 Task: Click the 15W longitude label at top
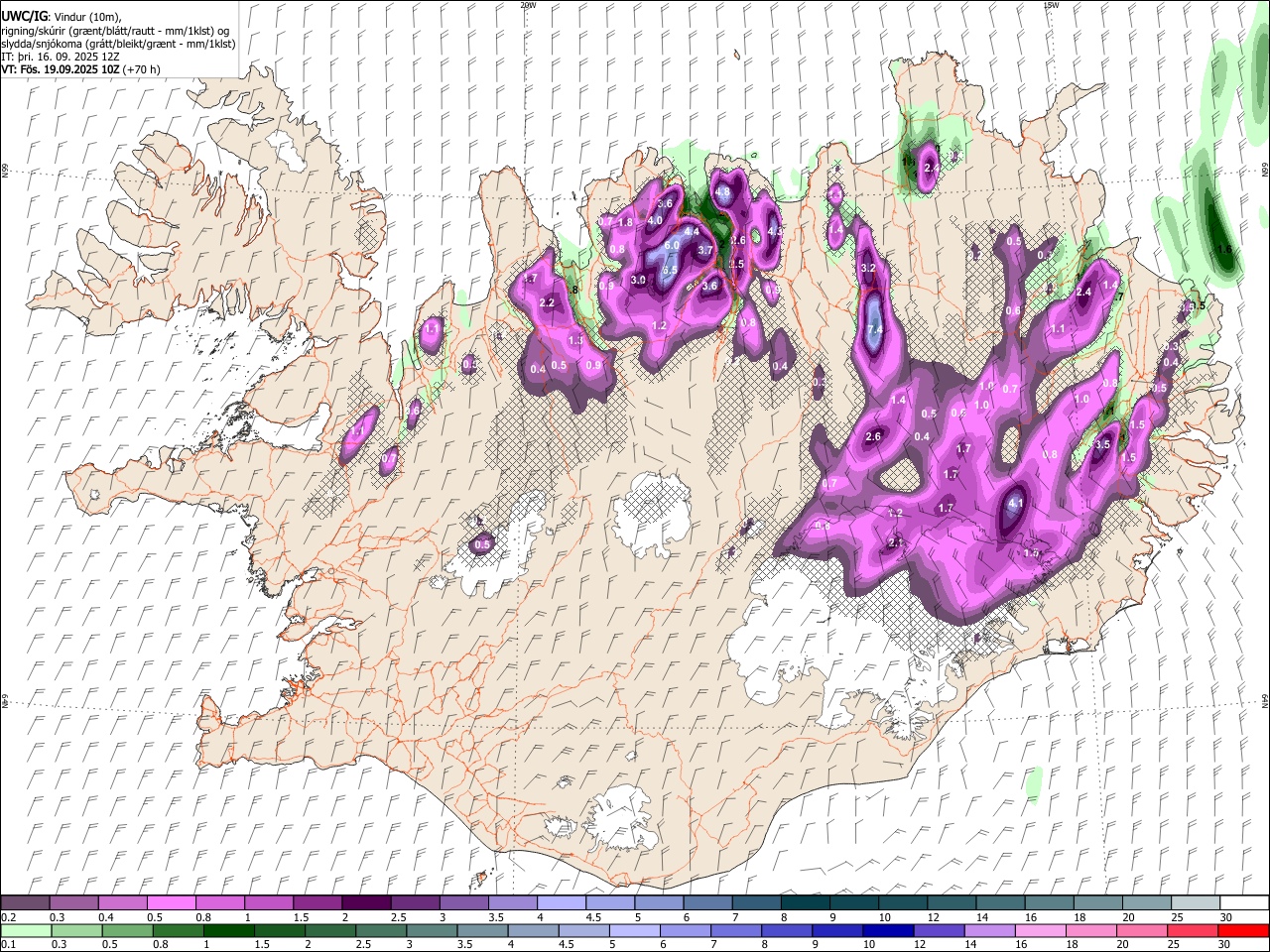[1051, 5]
